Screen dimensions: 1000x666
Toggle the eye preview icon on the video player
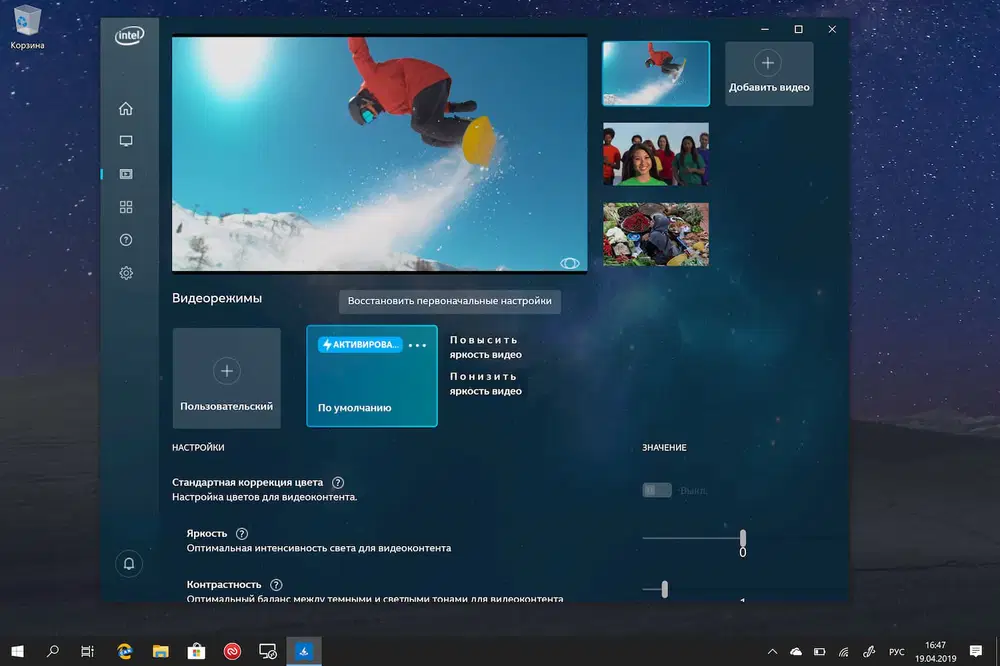571,261
